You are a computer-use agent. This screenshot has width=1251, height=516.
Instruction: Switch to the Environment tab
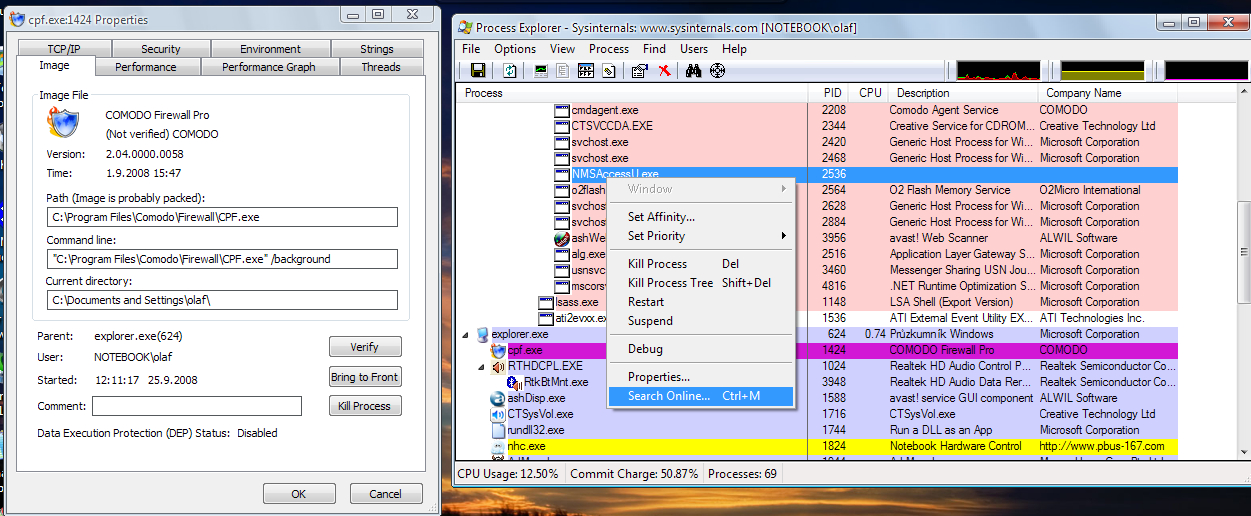pyautogui.click(x=270, y=49)
